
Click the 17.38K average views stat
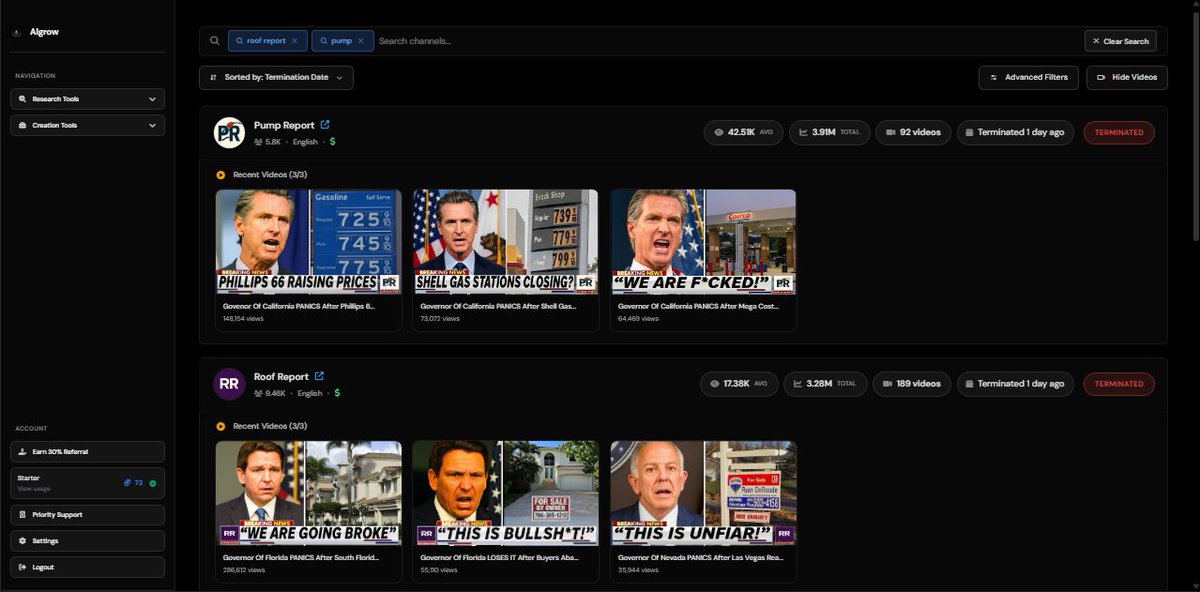(738, 384)
